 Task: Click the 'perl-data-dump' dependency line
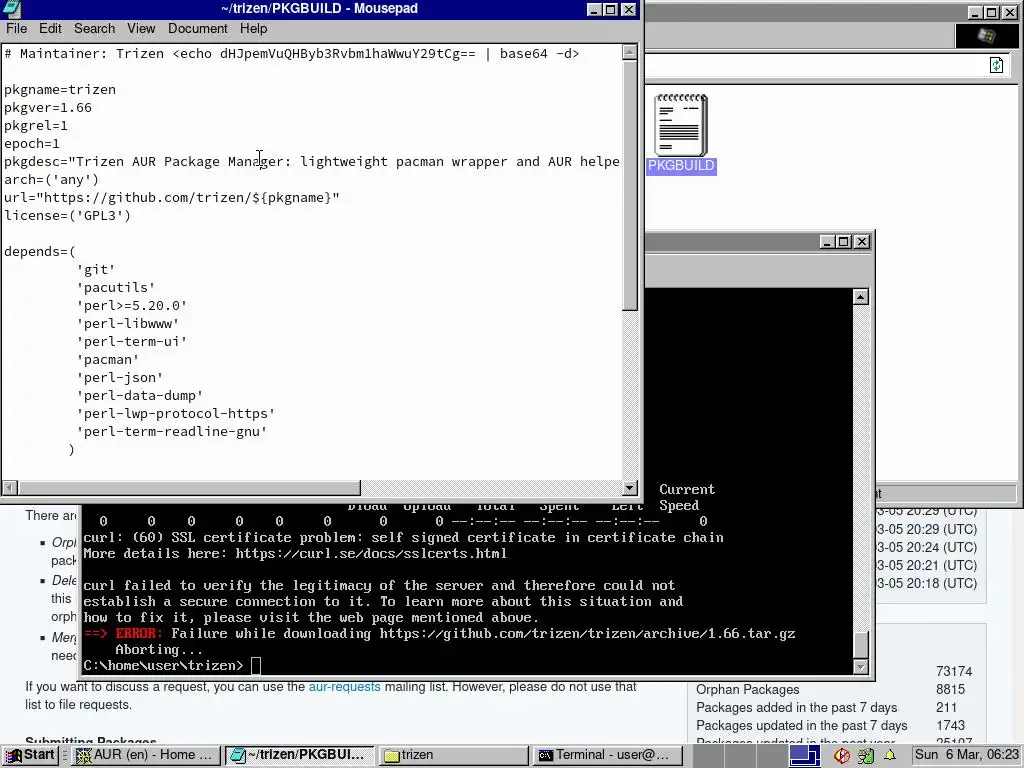tap(140, 396)
